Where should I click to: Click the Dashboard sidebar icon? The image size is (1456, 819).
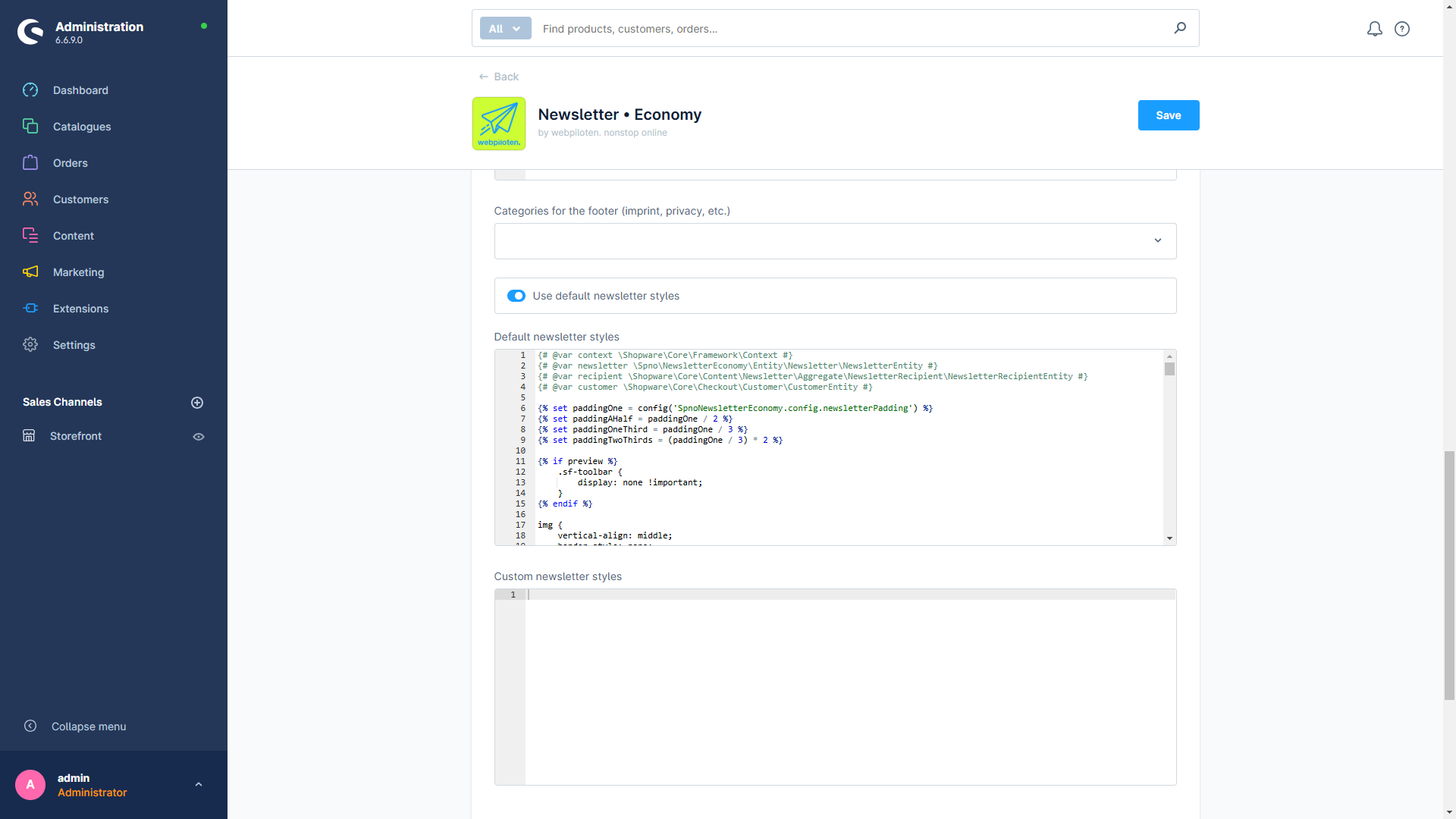(x=31, y=90)
